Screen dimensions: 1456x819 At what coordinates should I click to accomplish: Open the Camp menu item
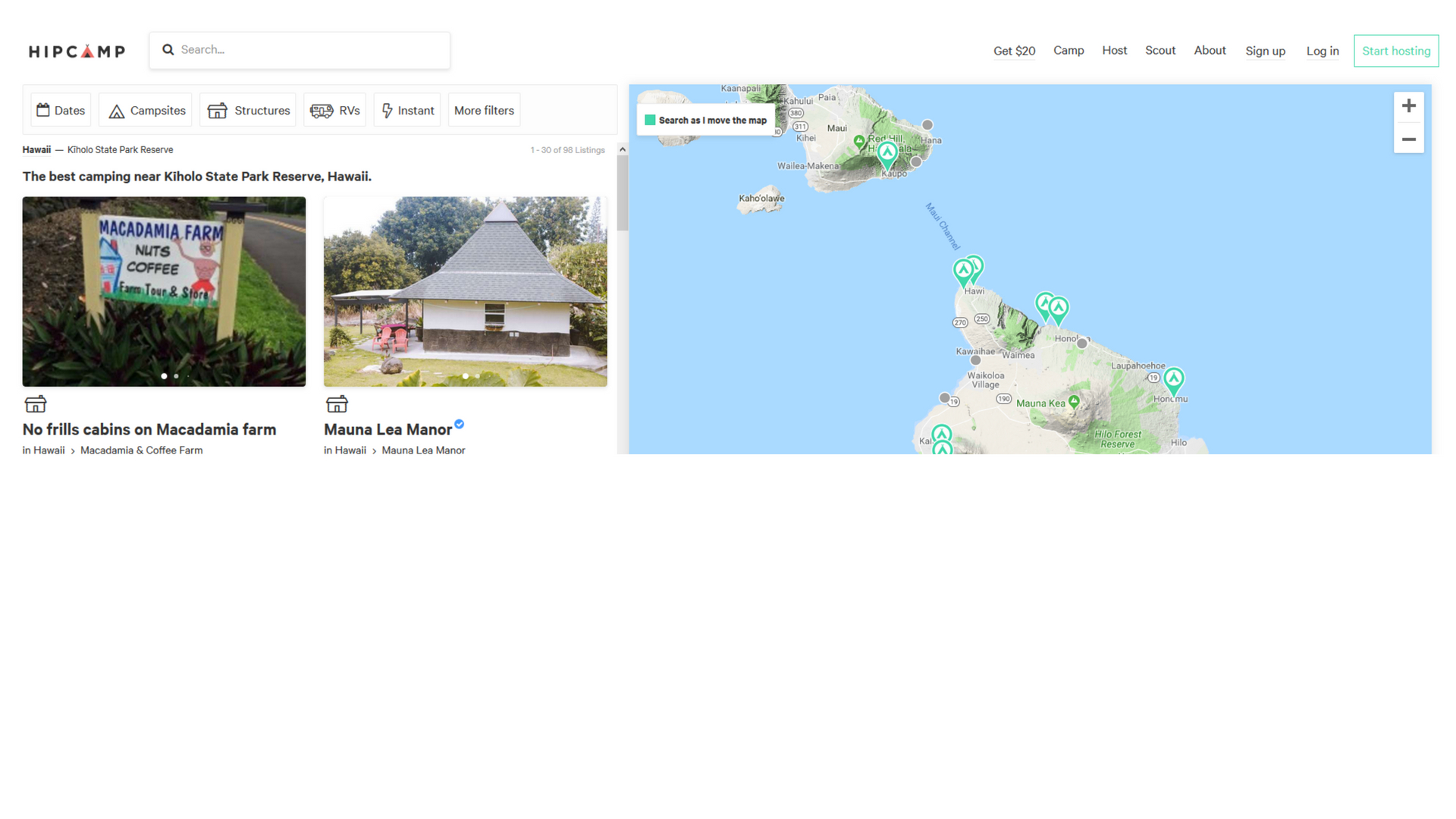pos(1068,50)
